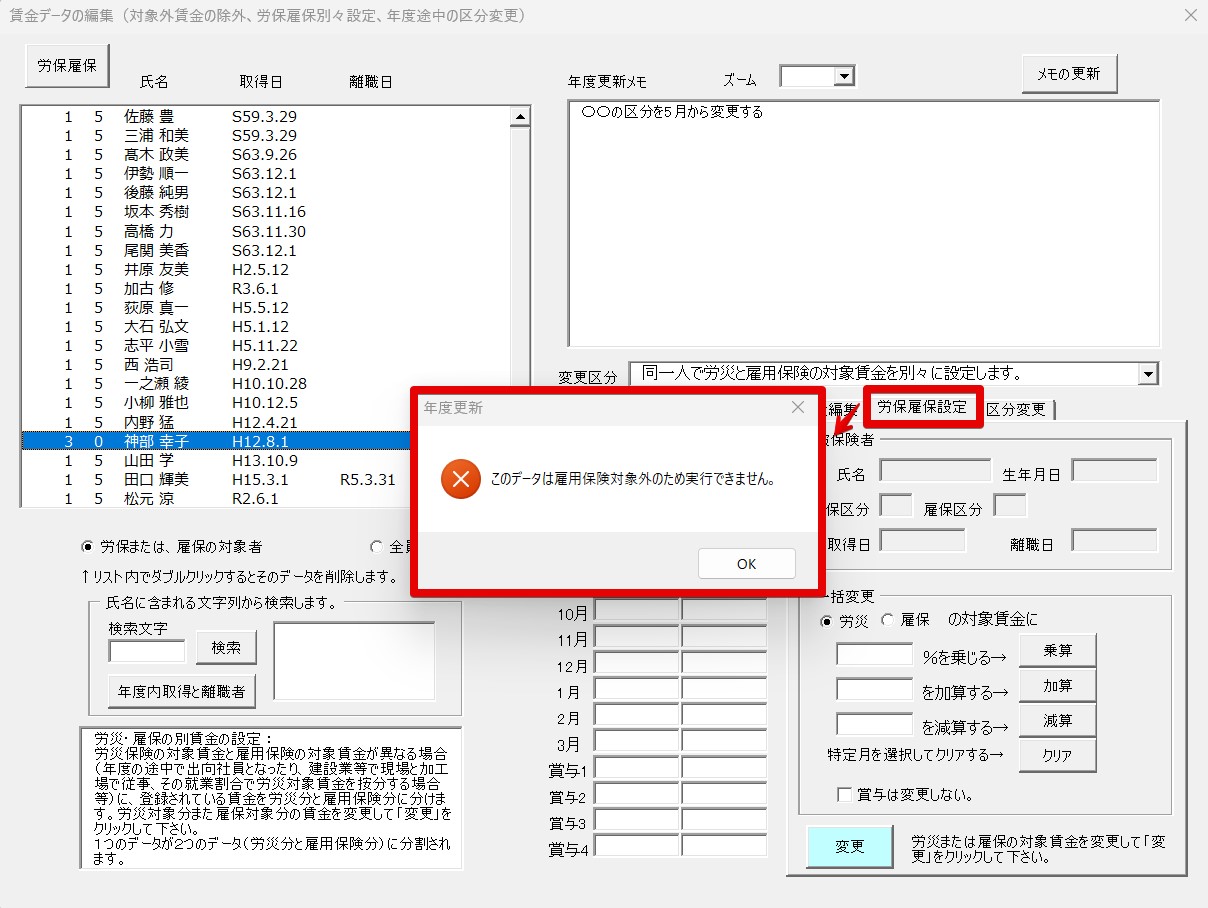This screenshot has height=908, width=1208.
Task: Select 労保または、雇保の対象者 radio option
Action: click(172, 547)
